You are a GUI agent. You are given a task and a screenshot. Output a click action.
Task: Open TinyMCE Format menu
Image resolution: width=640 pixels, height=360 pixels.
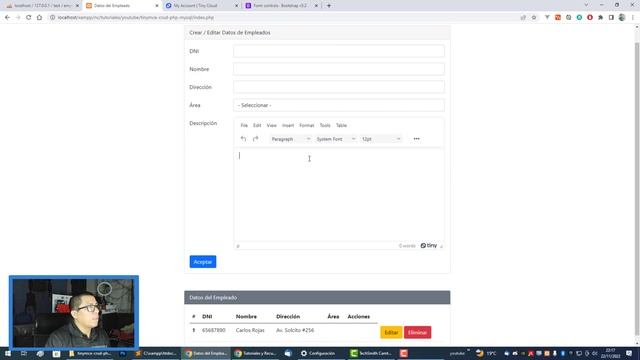(x=307, y=125)
